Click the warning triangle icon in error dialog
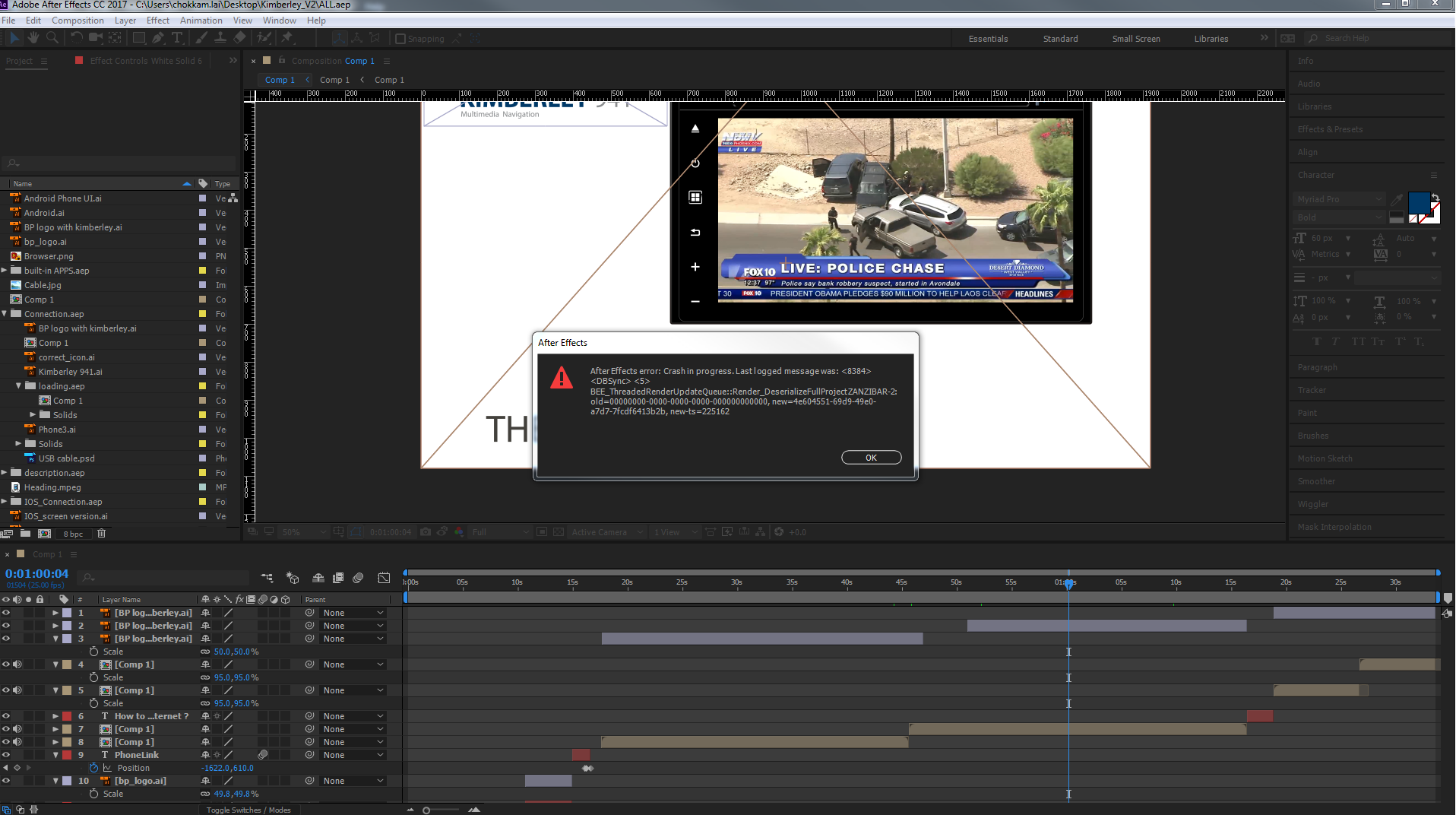Viewport: 1456px width, 815px height. tap(562, 377)
